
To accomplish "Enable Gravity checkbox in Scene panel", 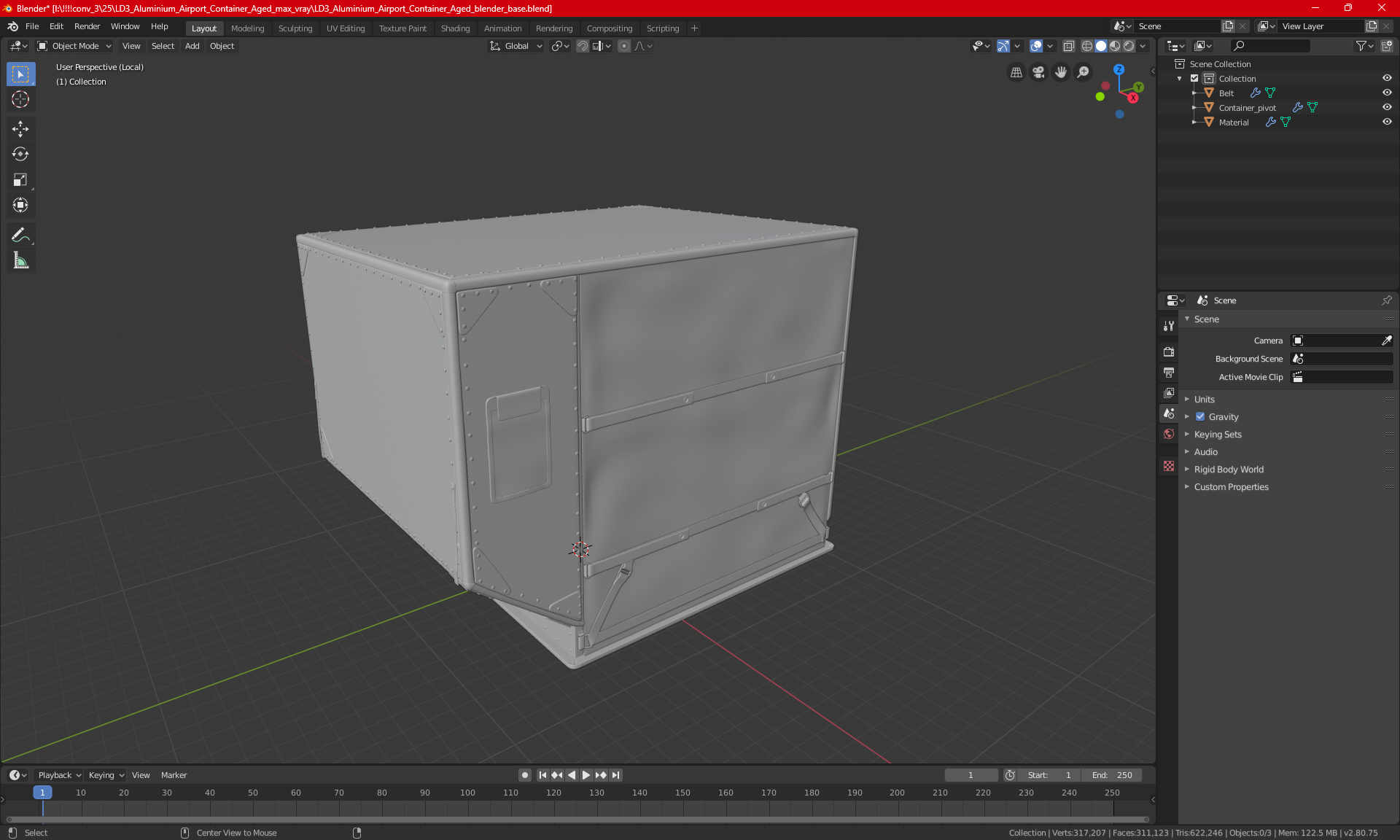I will [1199, 416].
